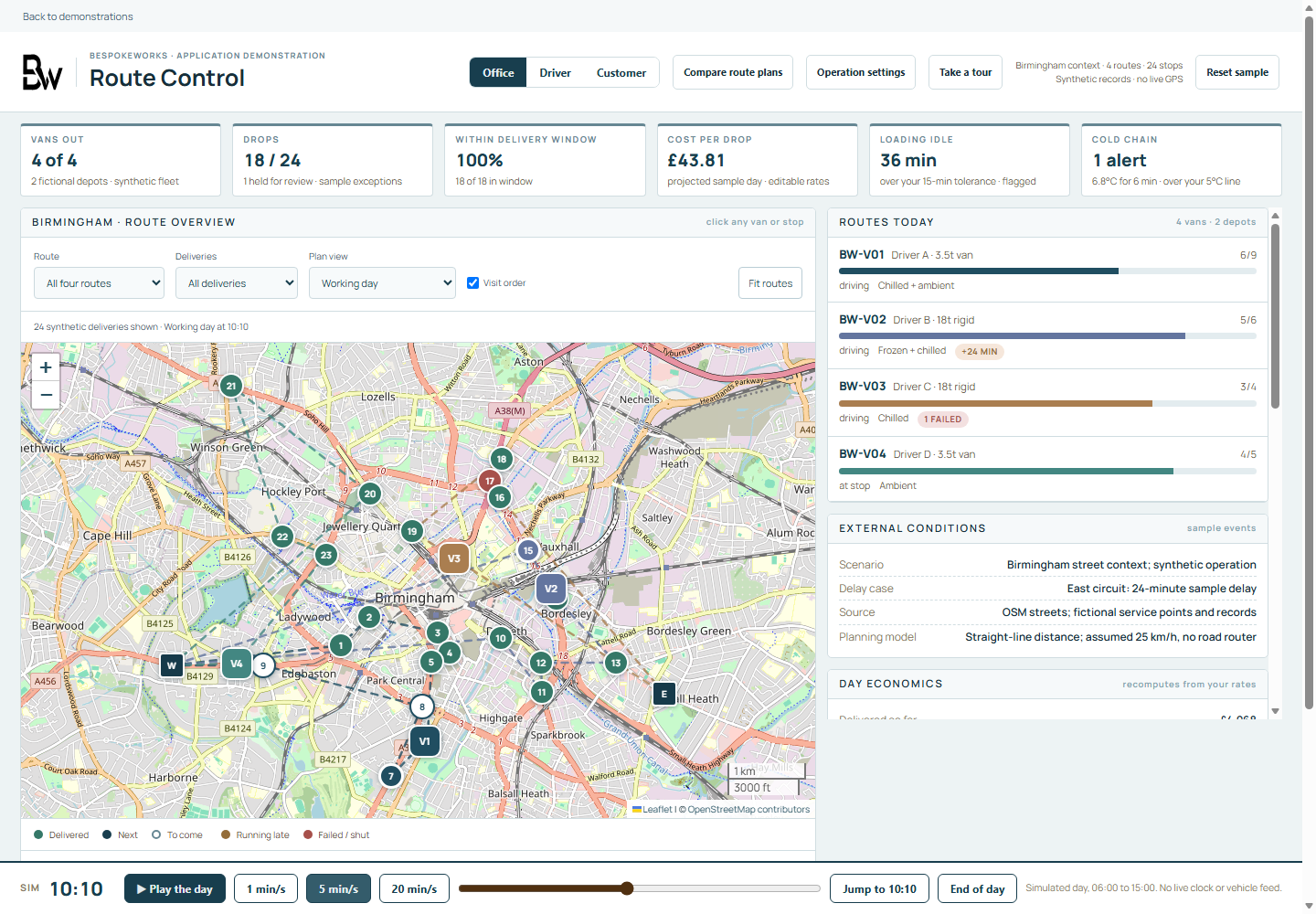This screenshot has width=1316, height=914.
Task: Select next stop 7 marker
Action: tap(391, 776)
